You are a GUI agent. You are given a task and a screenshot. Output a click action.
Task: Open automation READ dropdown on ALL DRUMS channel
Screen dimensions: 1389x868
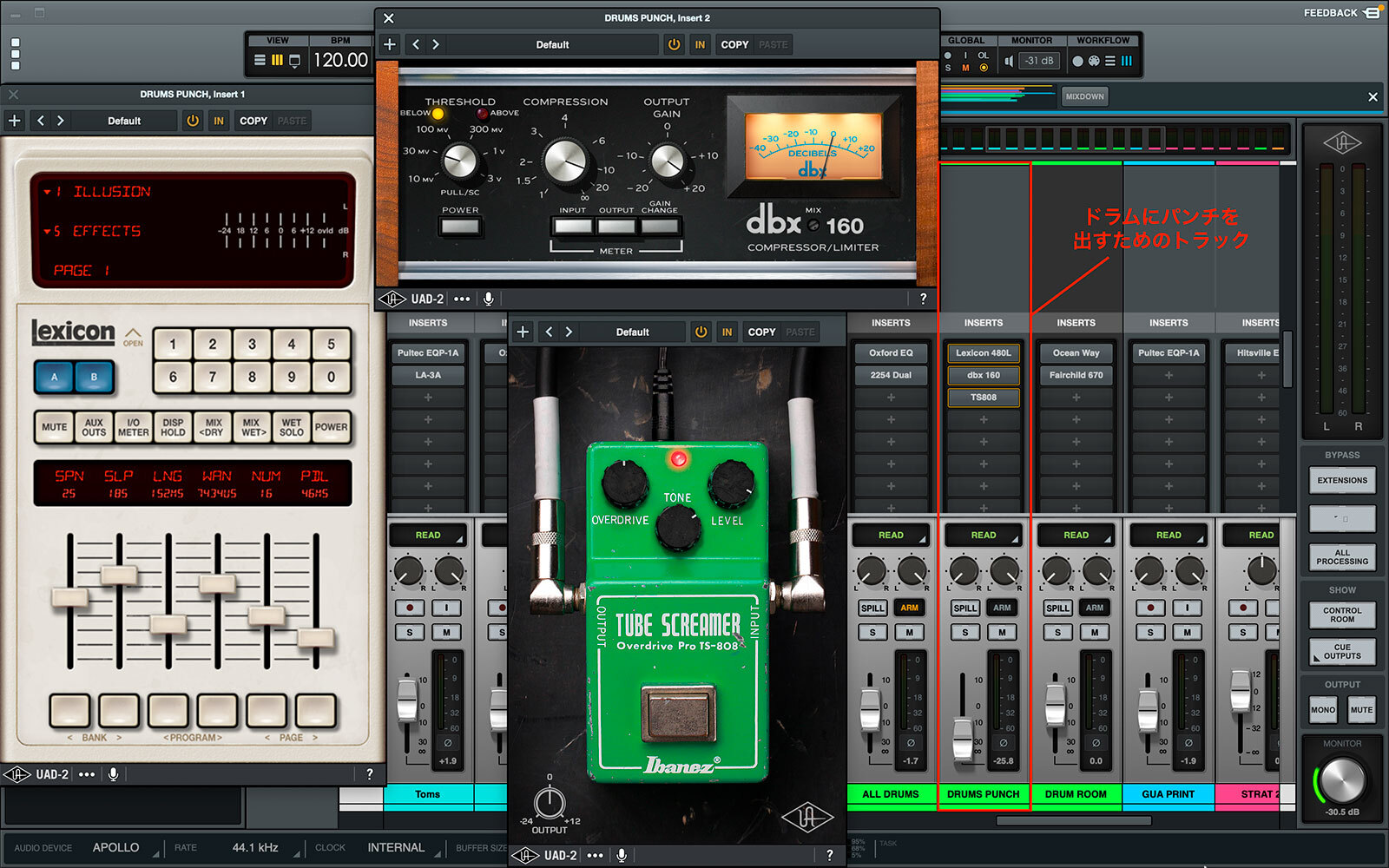[x=891, y=535]
